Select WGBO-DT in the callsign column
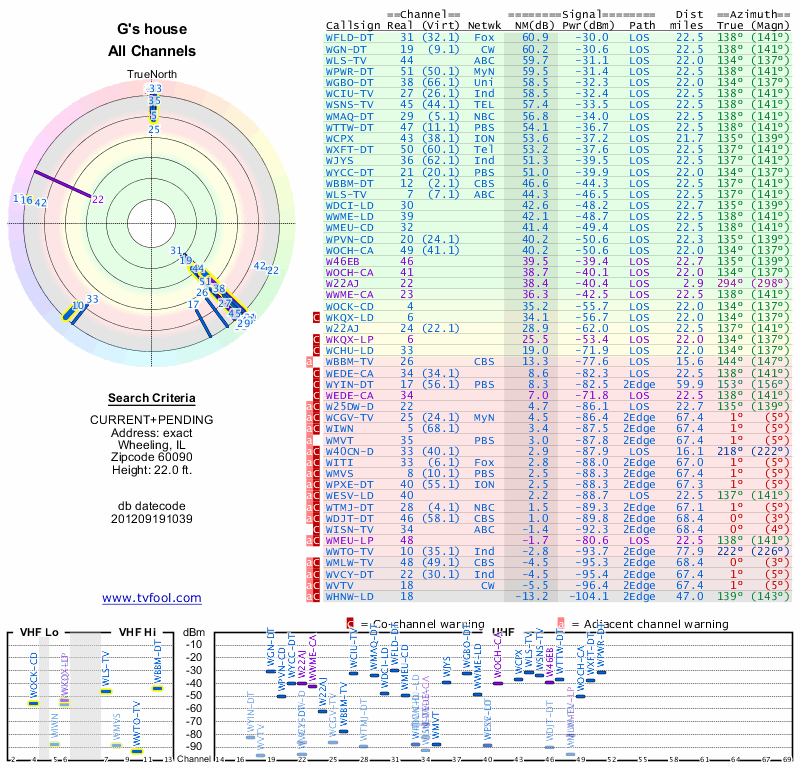The height and width of the screenshot is (768, 800). pos(349,83)
